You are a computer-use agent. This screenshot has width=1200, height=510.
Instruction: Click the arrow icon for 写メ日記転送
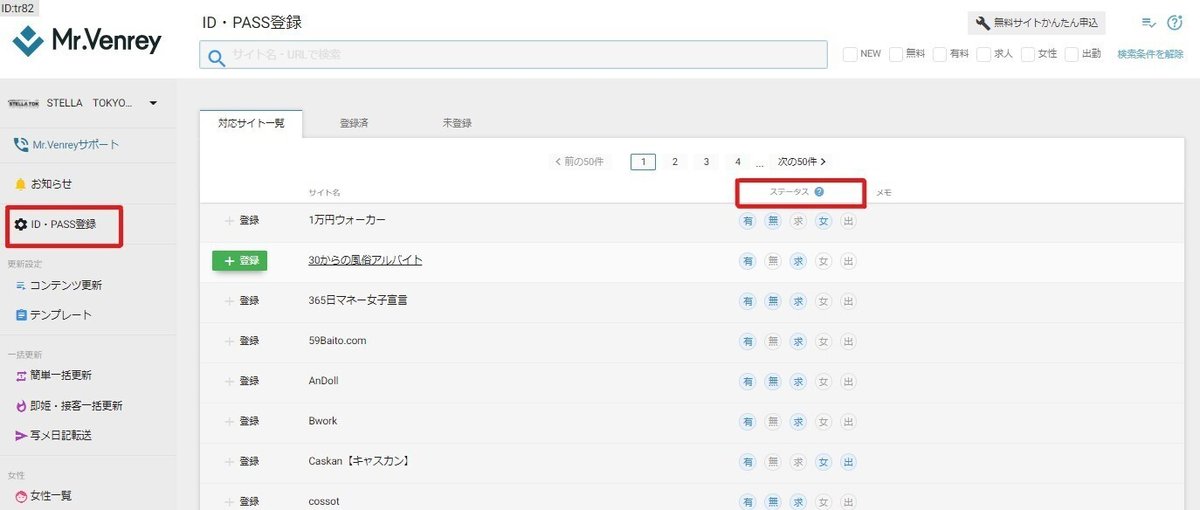tap(21, 436)
